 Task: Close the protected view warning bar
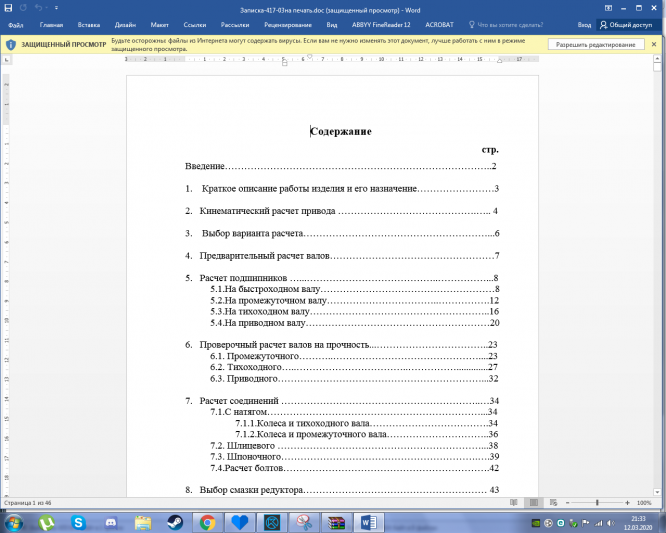click(x=654, y=44)
